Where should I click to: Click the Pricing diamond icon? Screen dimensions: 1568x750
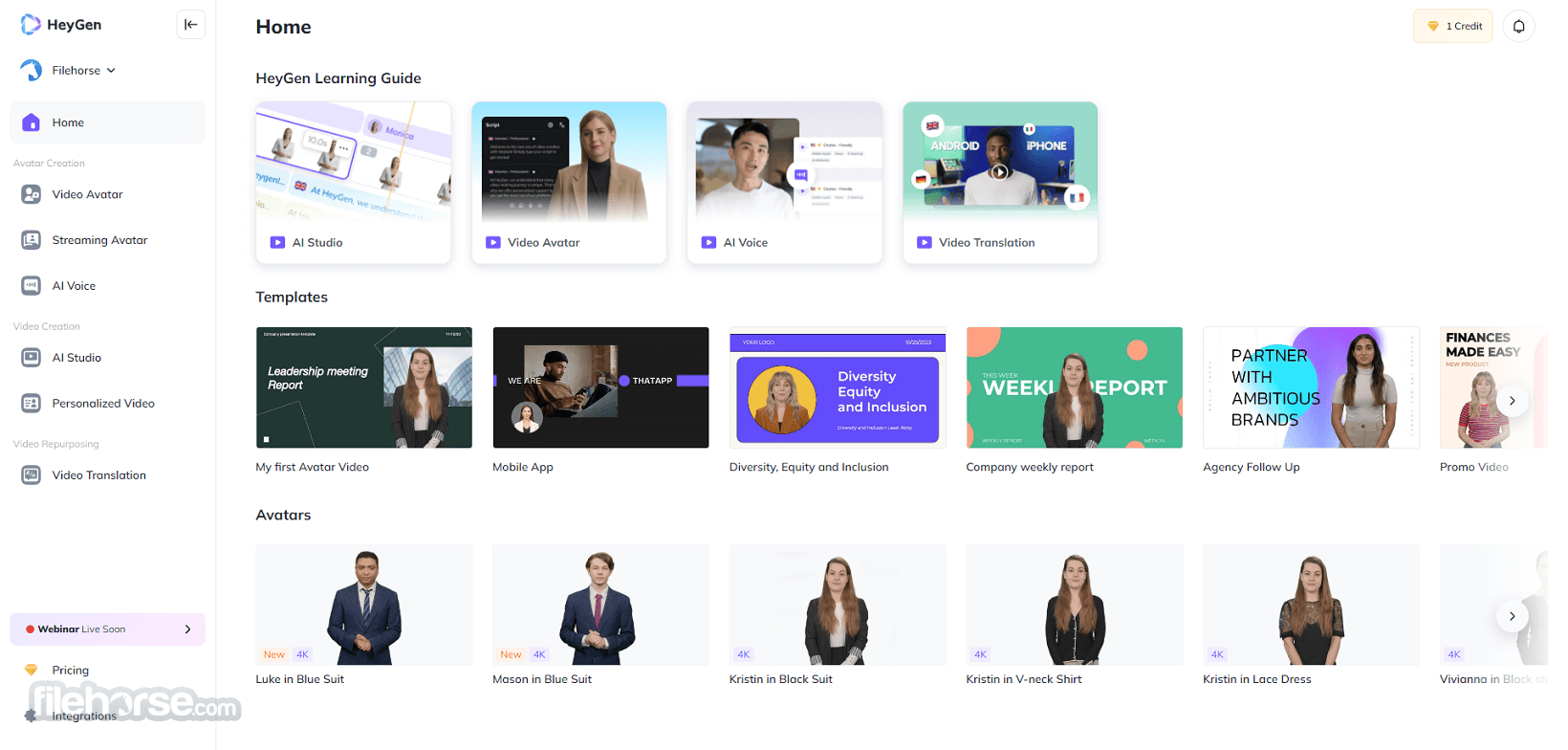pos(31,671)
